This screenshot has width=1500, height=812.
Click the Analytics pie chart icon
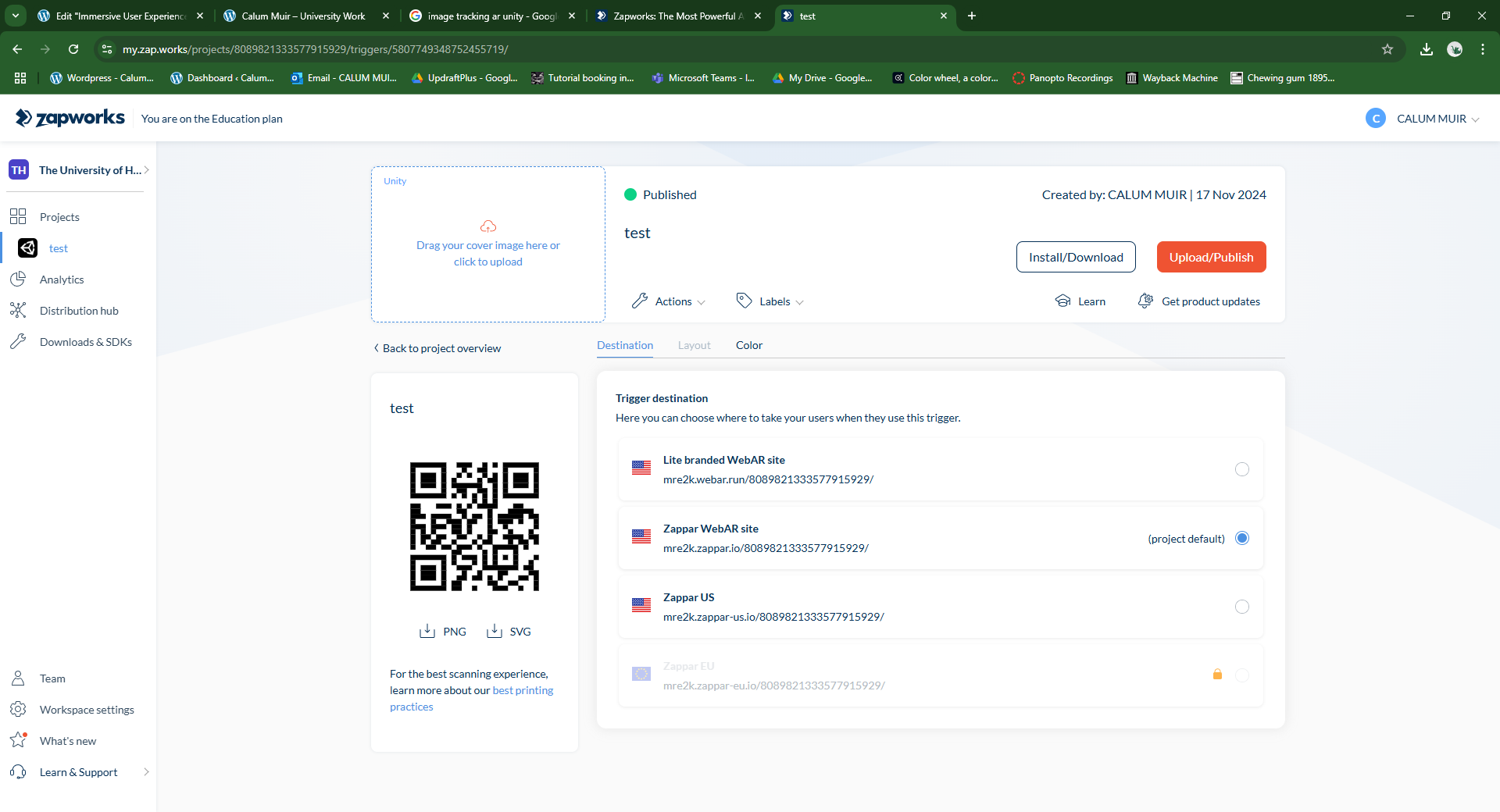(18, 280)
